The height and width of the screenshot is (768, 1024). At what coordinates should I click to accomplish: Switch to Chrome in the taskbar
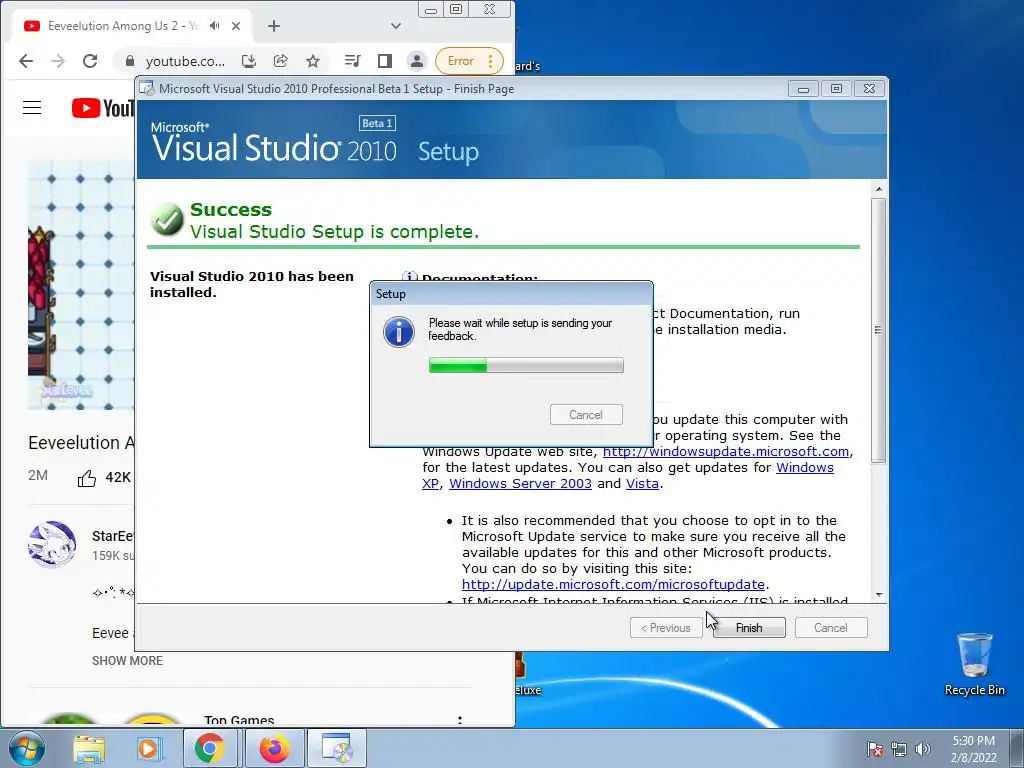point(209,748)
